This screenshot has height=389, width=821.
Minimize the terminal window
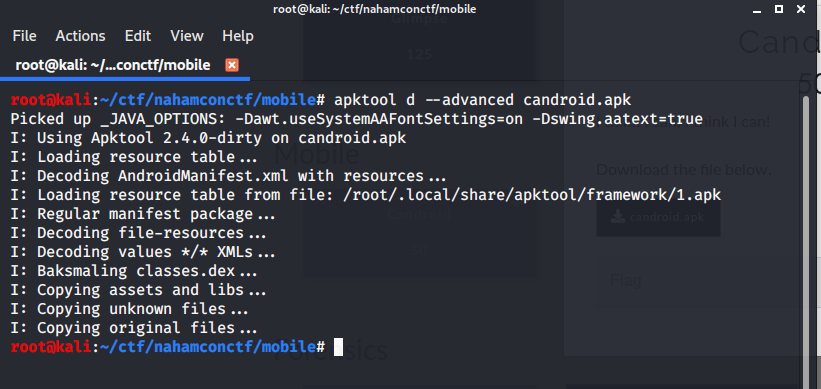758,9
